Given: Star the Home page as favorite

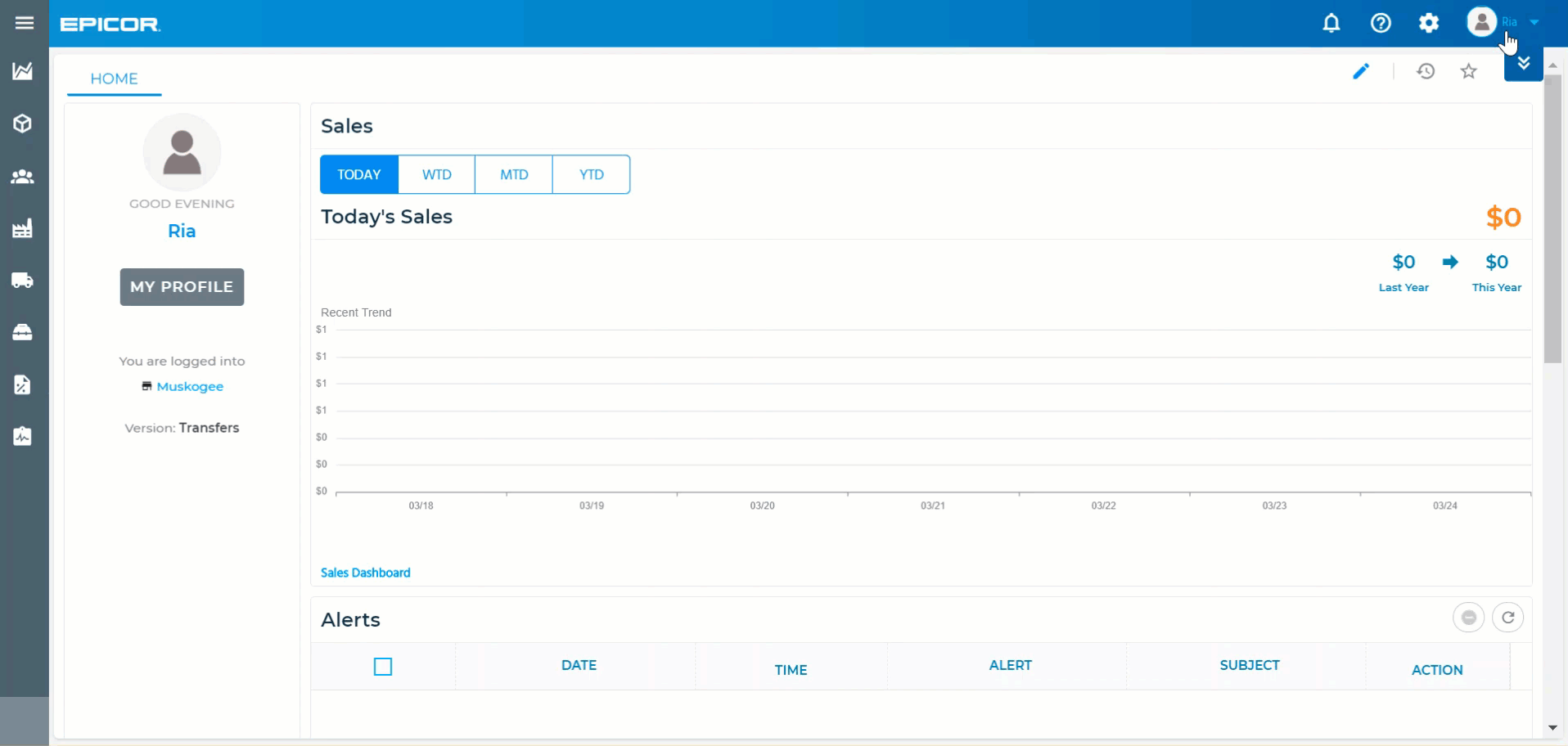Looking at the screenshot, I should tap(1468, 71).
